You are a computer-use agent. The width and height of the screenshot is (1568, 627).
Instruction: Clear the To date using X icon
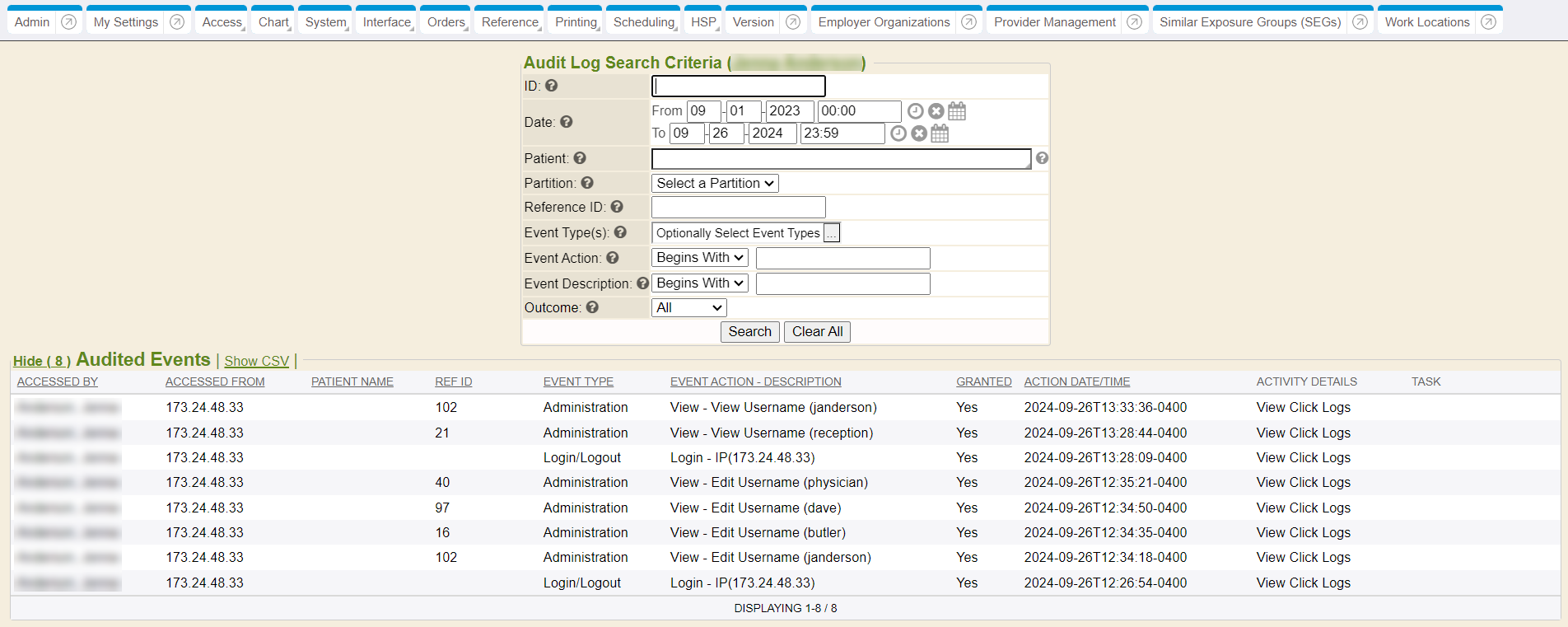pos(919,133)
